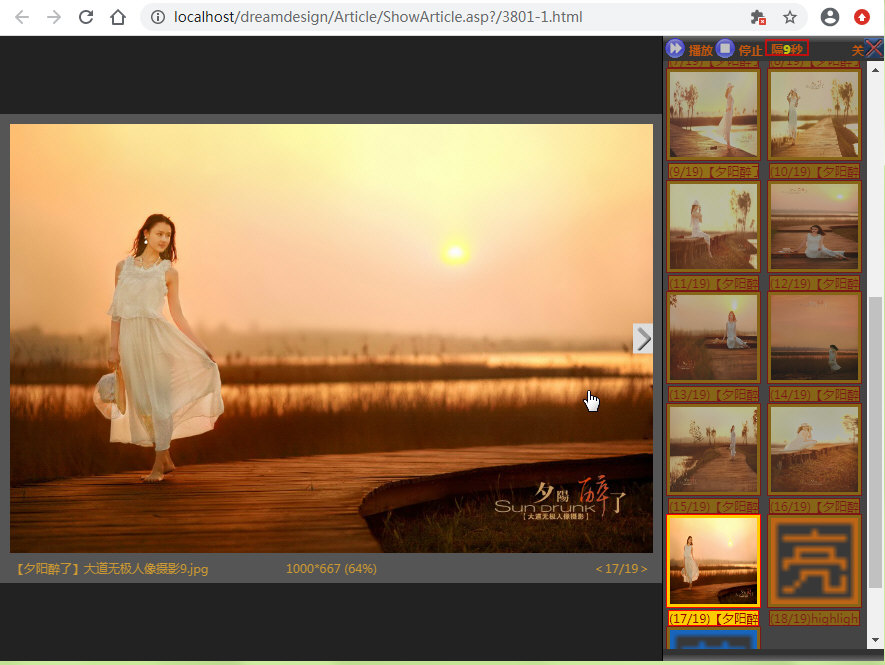Click the (12/19) caption label
Image resolution: width=885 pixels, height=665 pixels.
click(x=814, y=283)
